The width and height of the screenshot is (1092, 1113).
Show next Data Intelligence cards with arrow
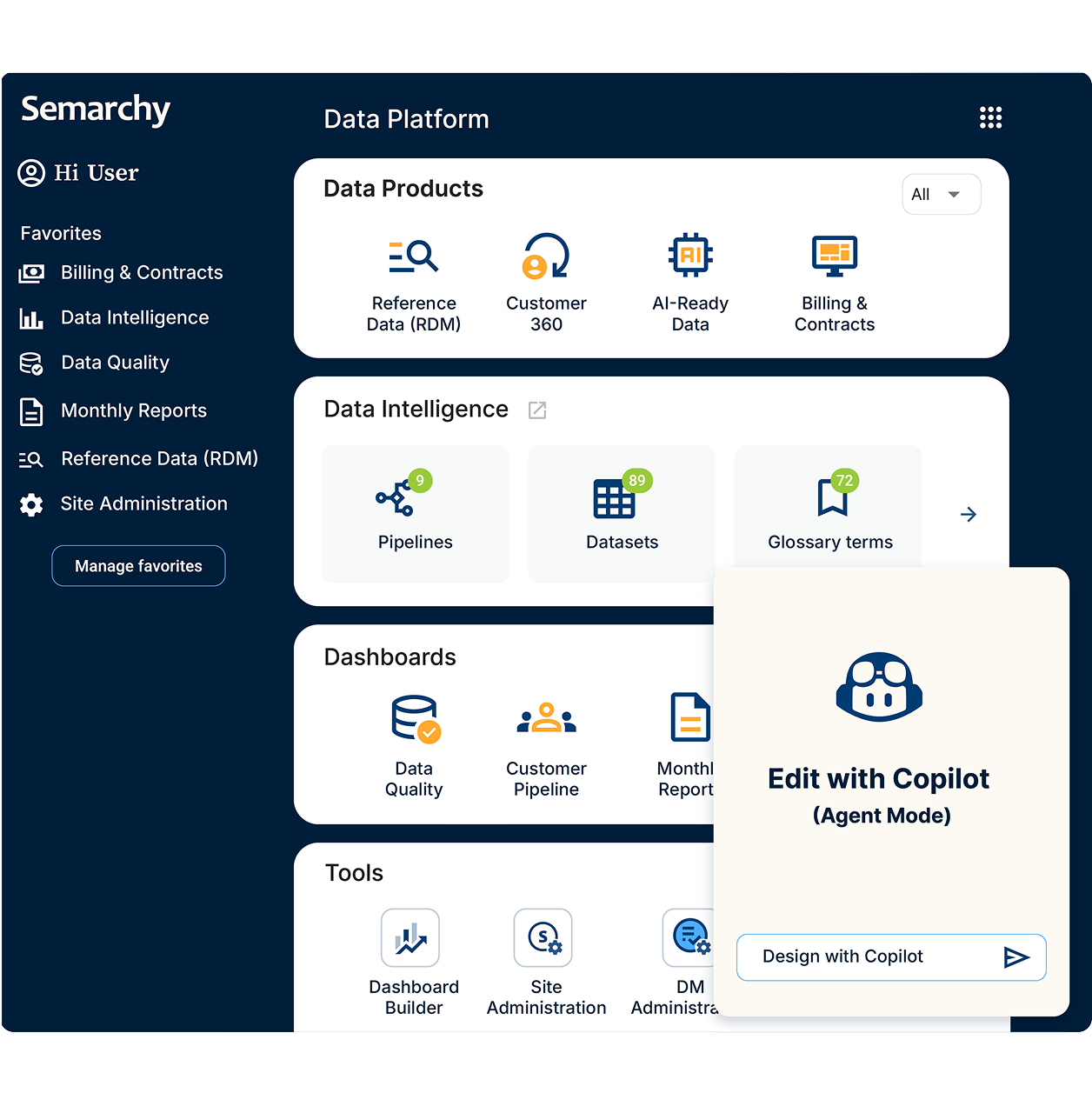click(968, 515)
